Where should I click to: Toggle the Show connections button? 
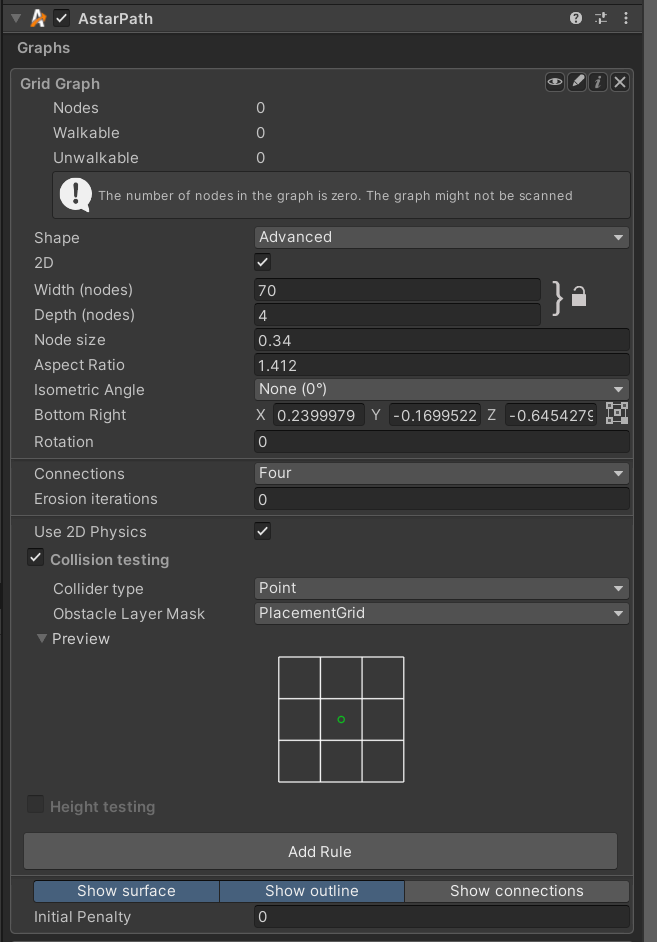[516, 891]
